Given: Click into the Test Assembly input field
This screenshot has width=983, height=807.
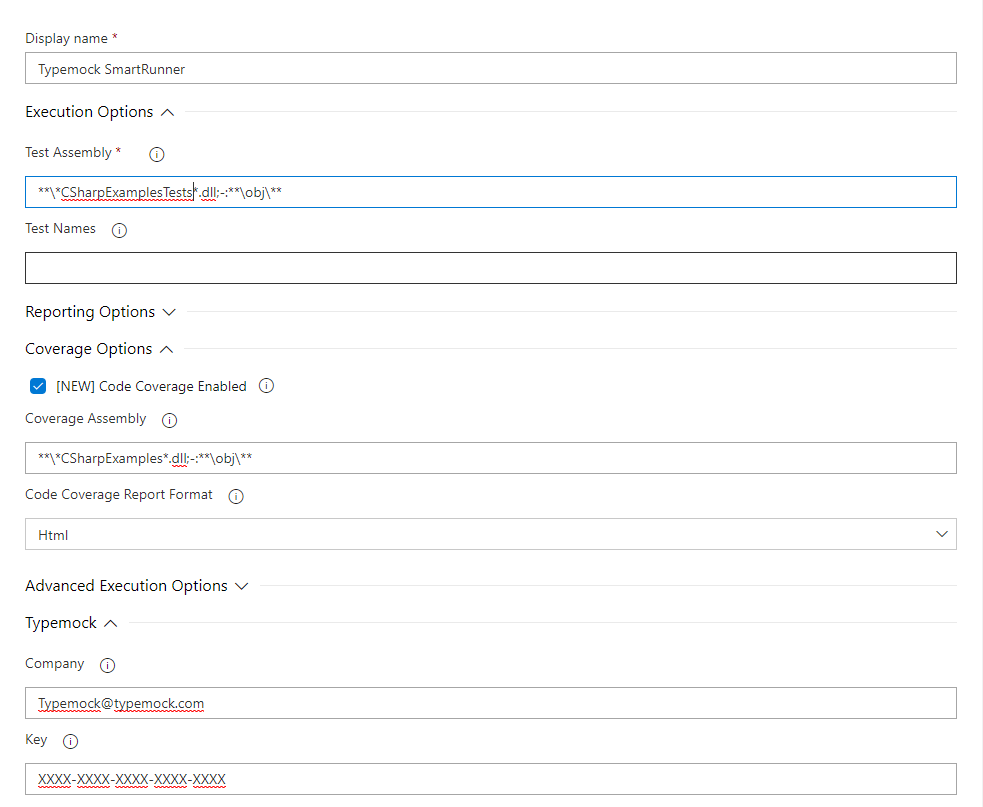Looking at the screenshot, I should pyautogui.click(x=600, y=192).
